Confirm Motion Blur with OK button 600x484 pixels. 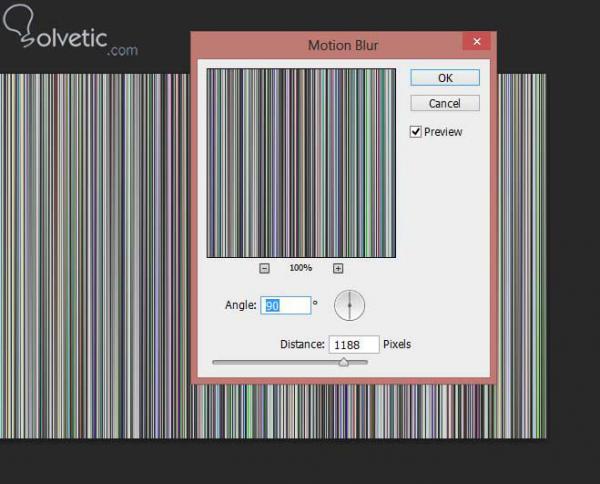click(x=445, y=78)
